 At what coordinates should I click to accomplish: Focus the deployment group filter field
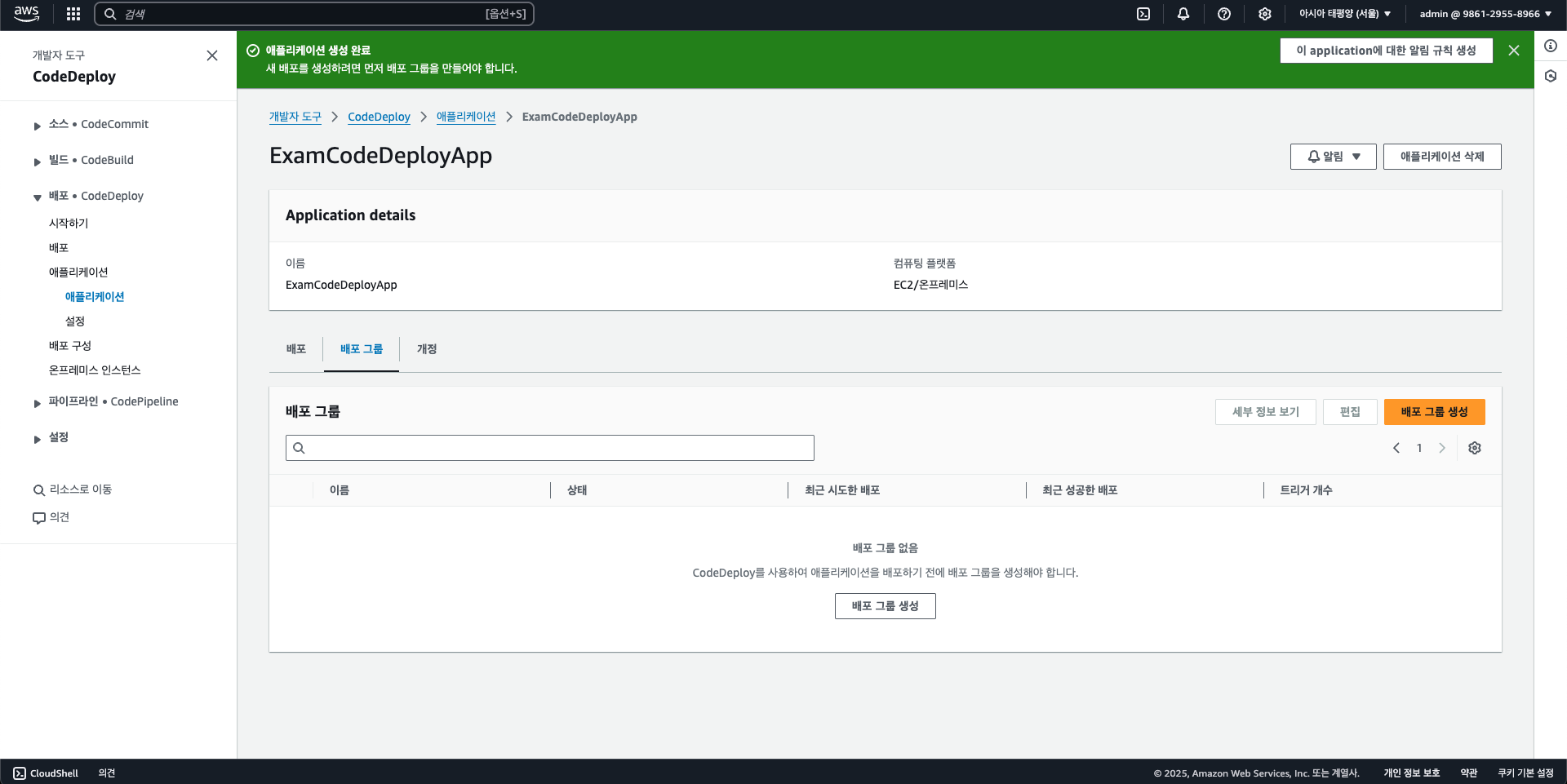[x=550, y=448]
